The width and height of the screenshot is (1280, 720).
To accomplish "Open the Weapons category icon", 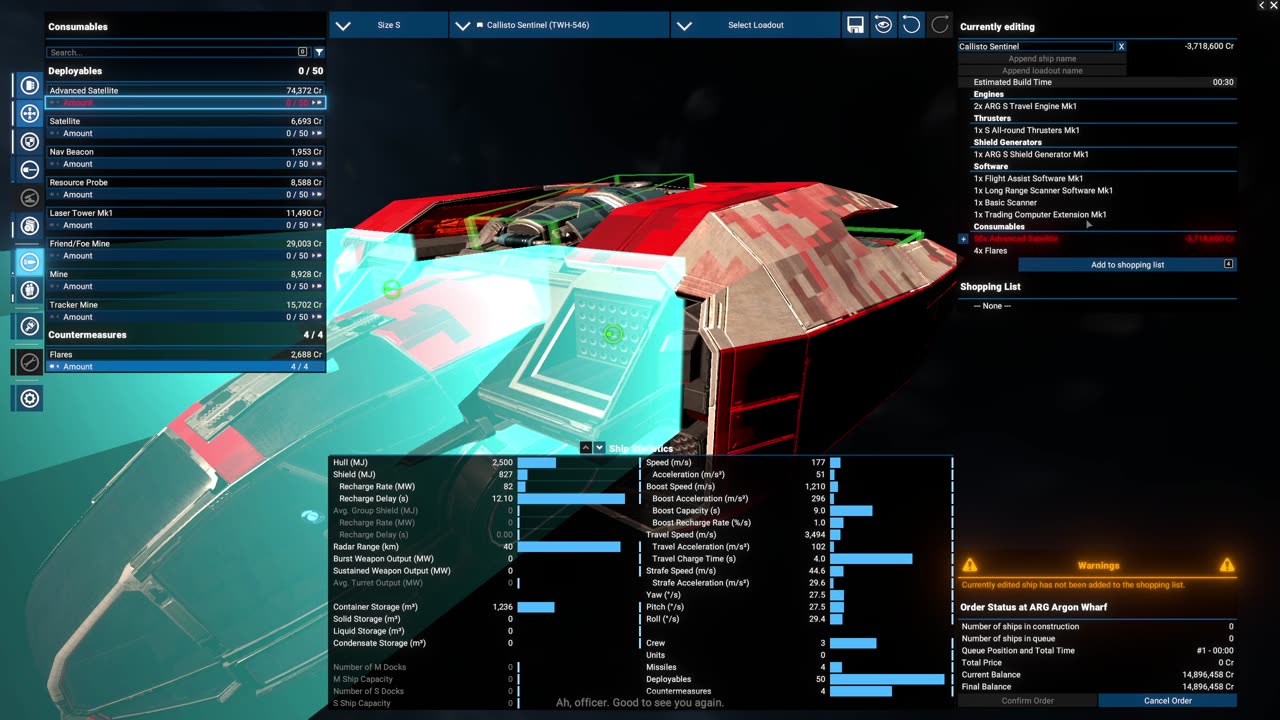I will (x=30, y=170).
